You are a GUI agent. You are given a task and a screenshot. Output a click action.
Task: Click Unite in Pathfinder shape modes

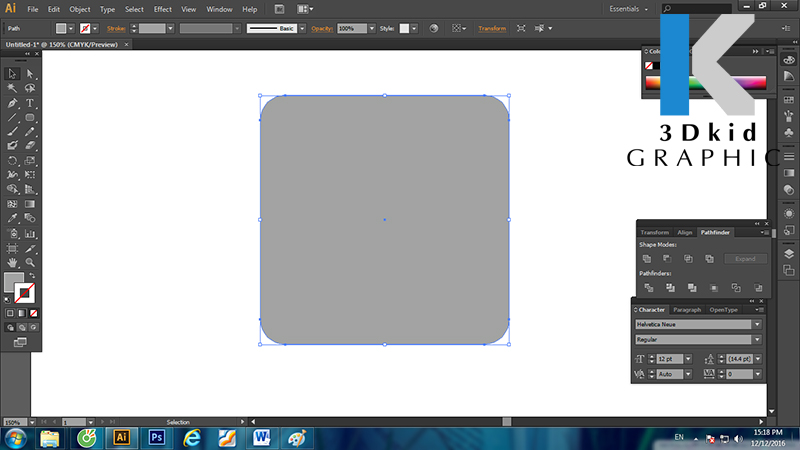647,259
